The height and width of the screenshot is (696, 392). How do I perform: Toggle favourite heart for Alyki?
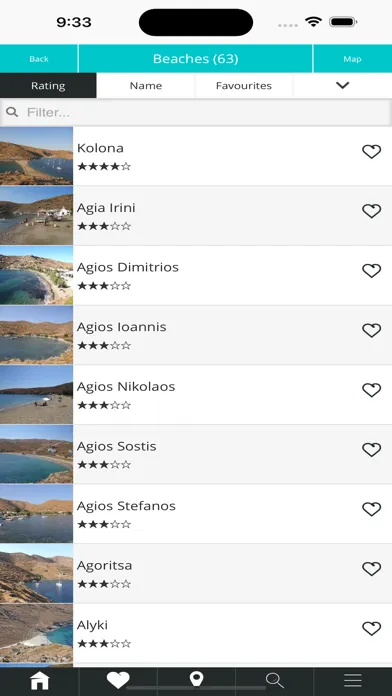tap(372, 629)
